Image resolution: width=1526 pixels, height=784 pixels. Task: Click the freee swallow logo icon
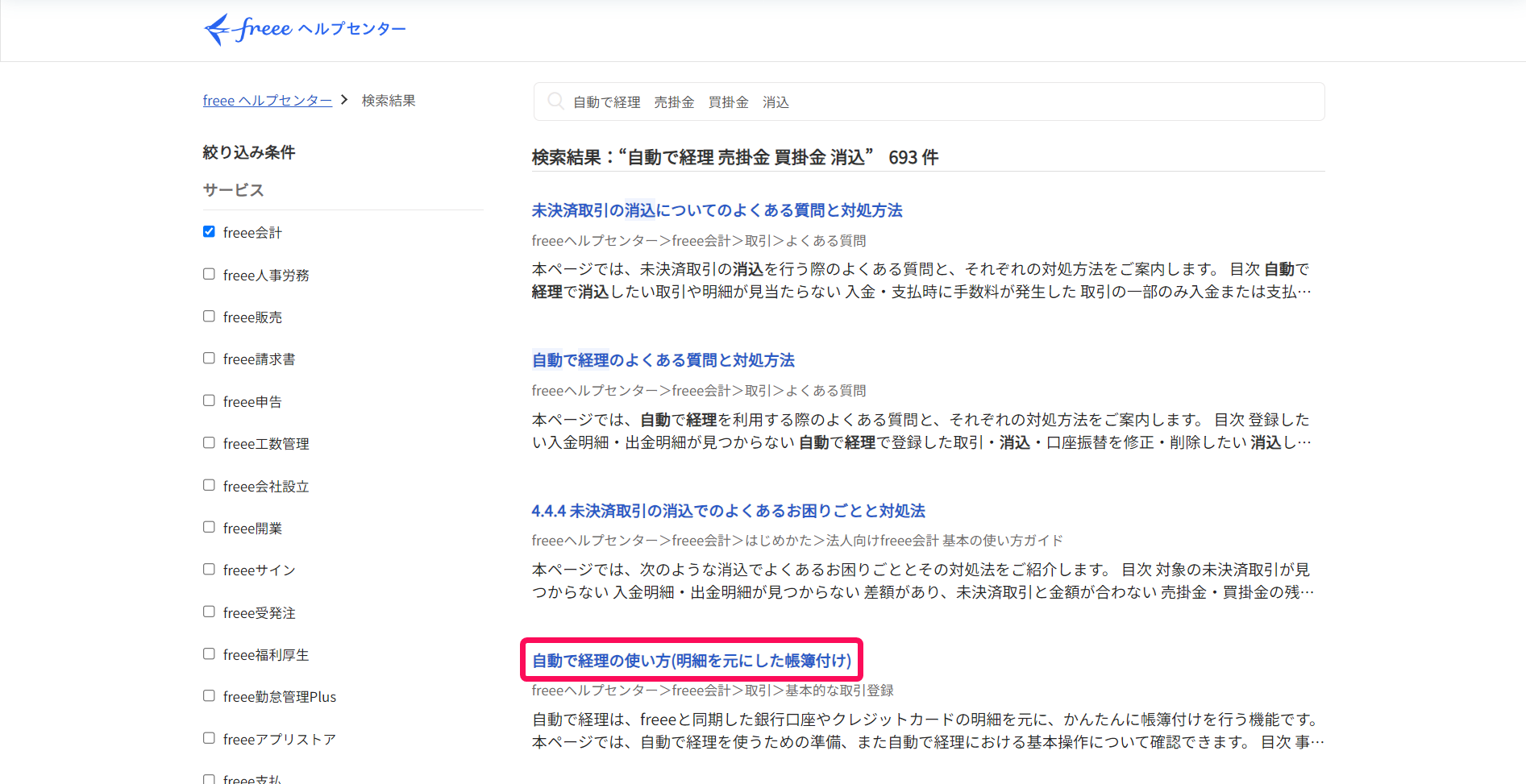click(x=217, y=30)
